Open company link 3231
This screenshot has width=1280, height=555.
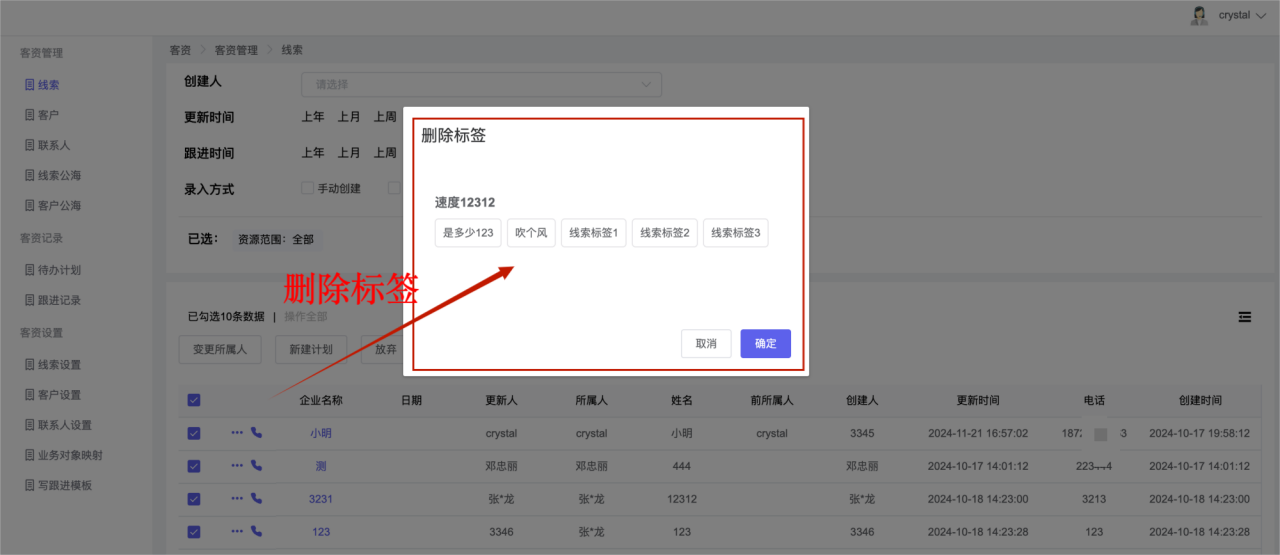coord(321,499)
